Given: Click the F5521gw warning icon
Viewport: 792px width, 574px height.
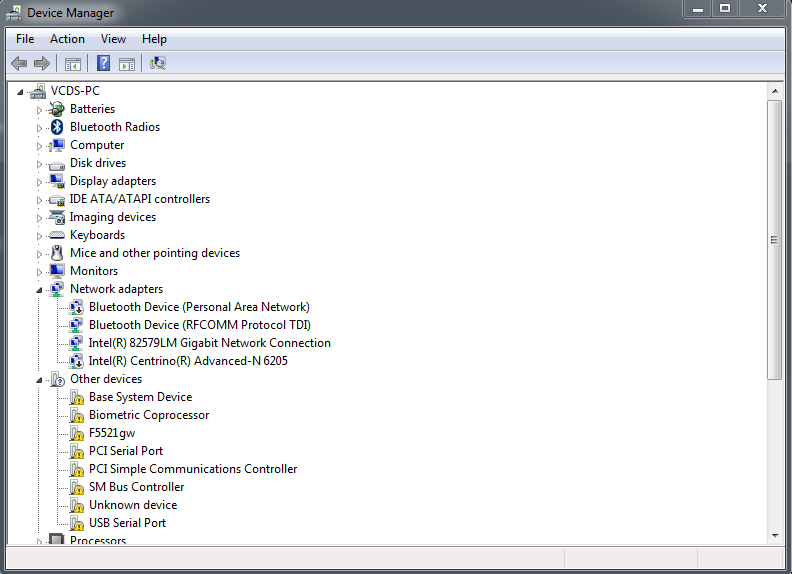Looking at the screenshot, I should point(76,433).
